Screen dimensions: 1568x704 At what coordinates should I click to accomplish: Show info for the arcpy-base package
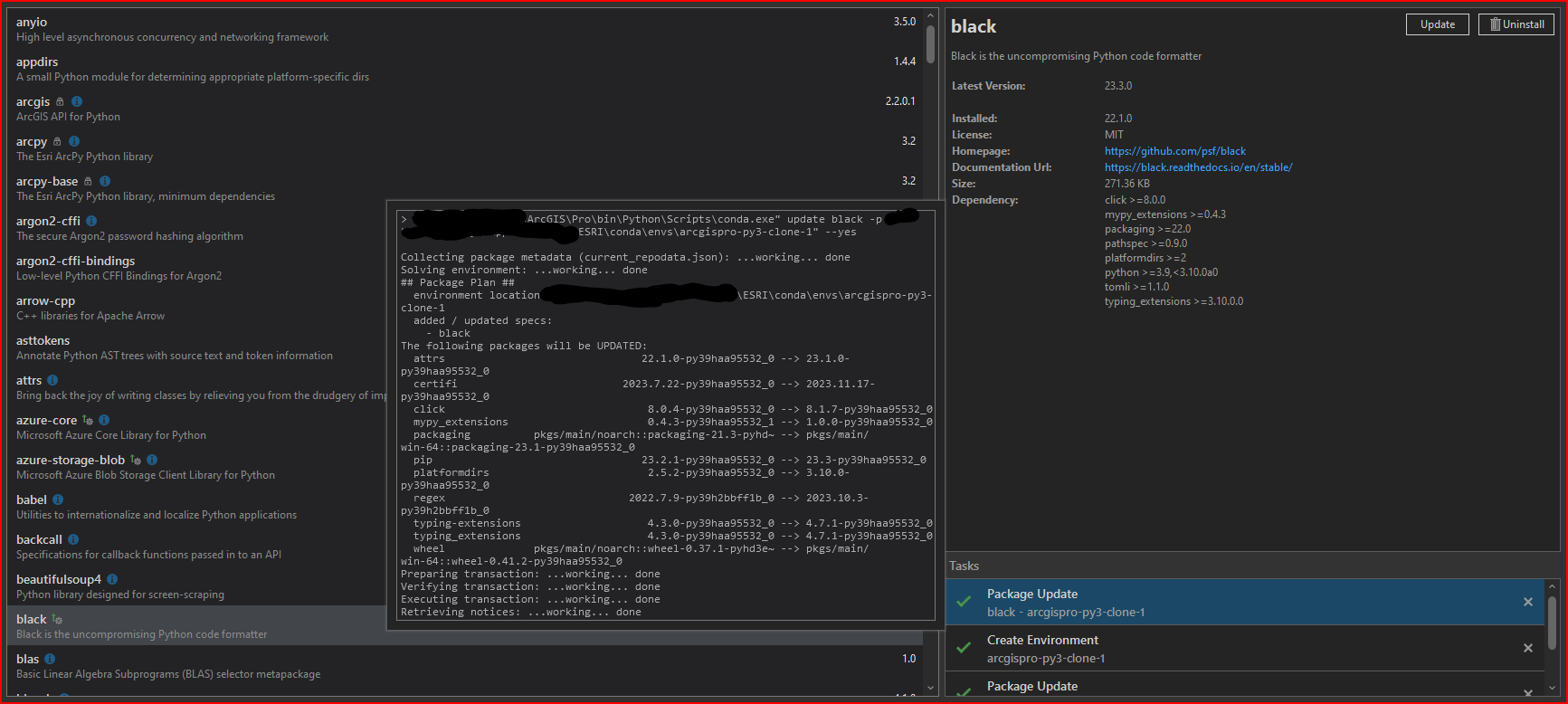(105, 181)
